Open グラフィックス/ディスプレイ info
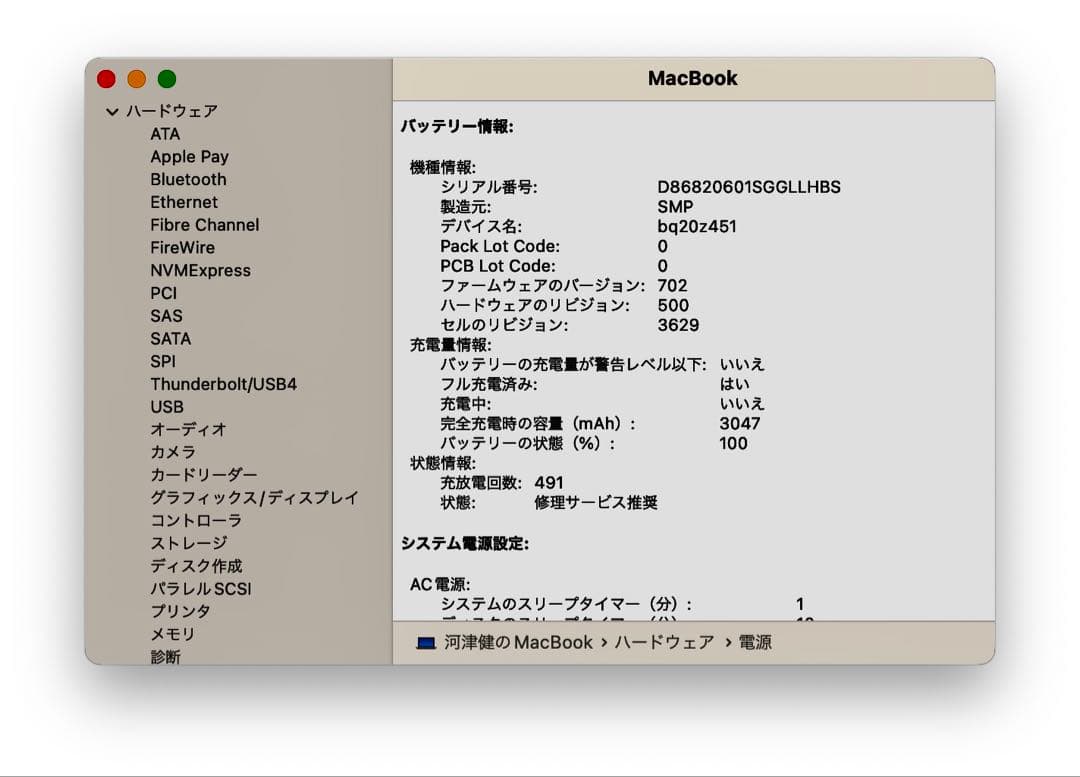Image resolution: width=1080 pixels, height=777 pixels. click(x=254, y=497)
